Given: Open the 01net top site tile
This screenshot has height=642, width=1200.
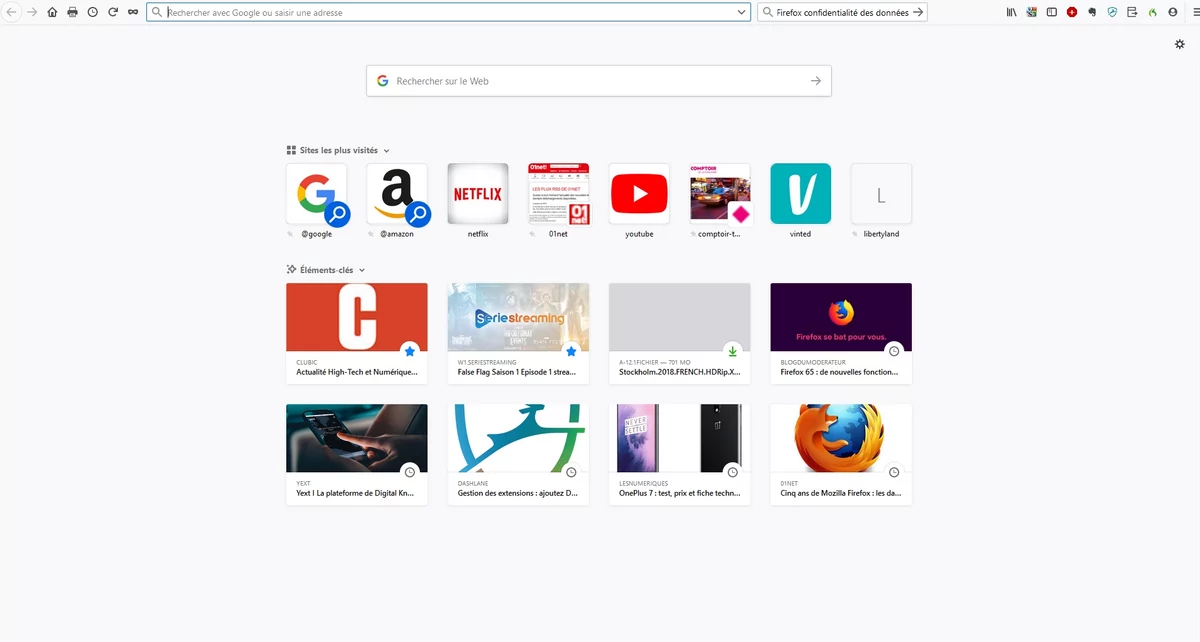Looking at the screenshot, I should click(x=558, y=194).
